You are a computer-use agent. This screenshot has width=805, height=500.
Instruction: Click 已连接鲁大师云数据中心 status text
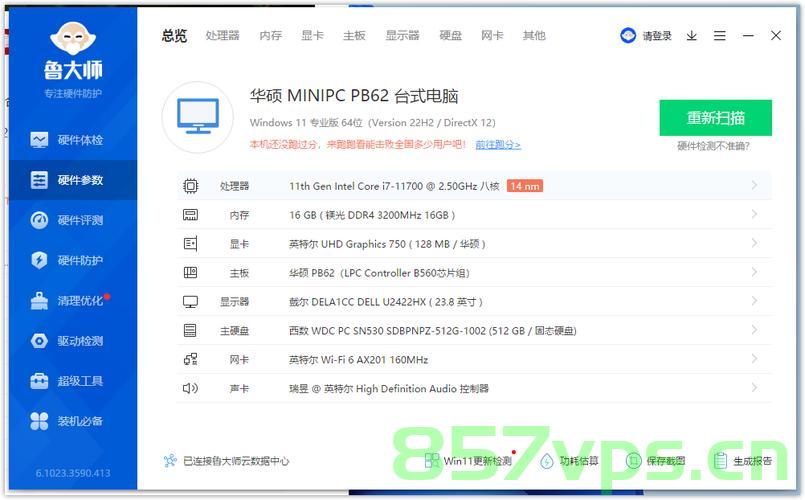[x=236, y=461]
